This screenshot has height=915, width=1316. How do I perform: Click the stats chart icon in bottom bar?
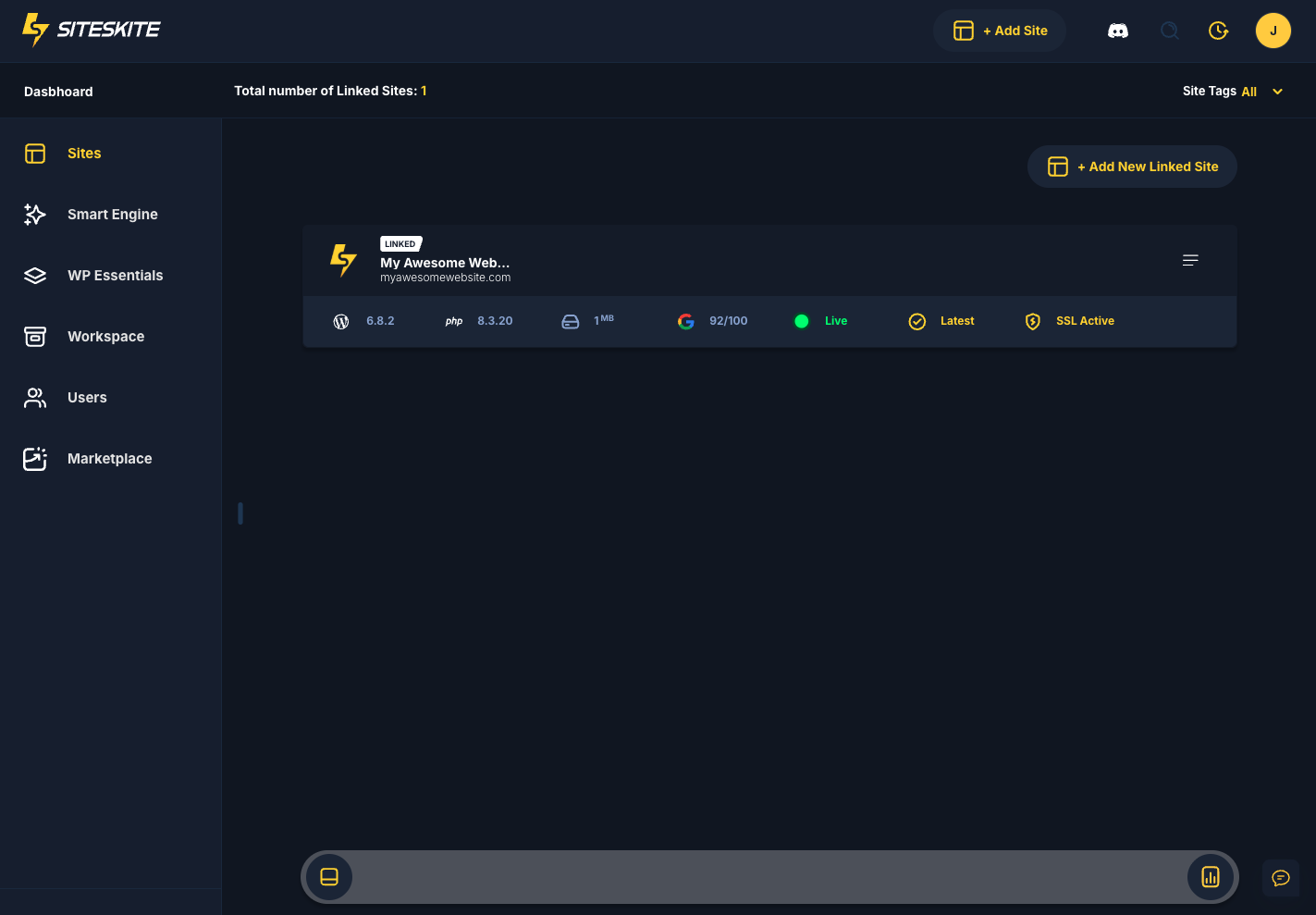1210,877
